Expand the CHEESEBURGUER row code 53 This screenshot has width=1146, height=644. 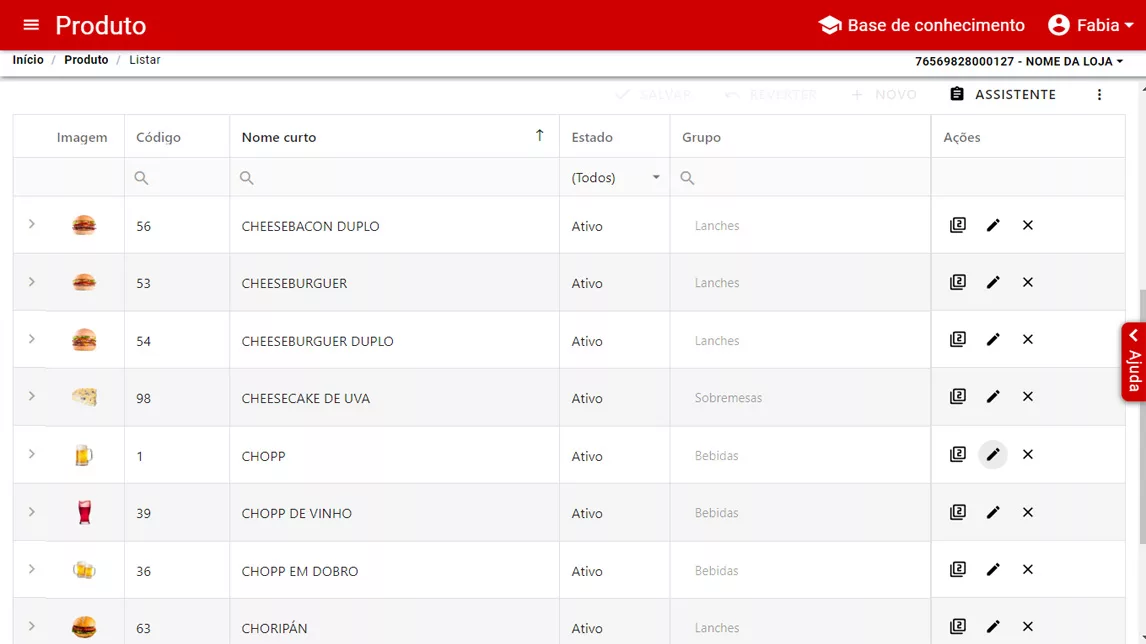click(x=31, y=281)
